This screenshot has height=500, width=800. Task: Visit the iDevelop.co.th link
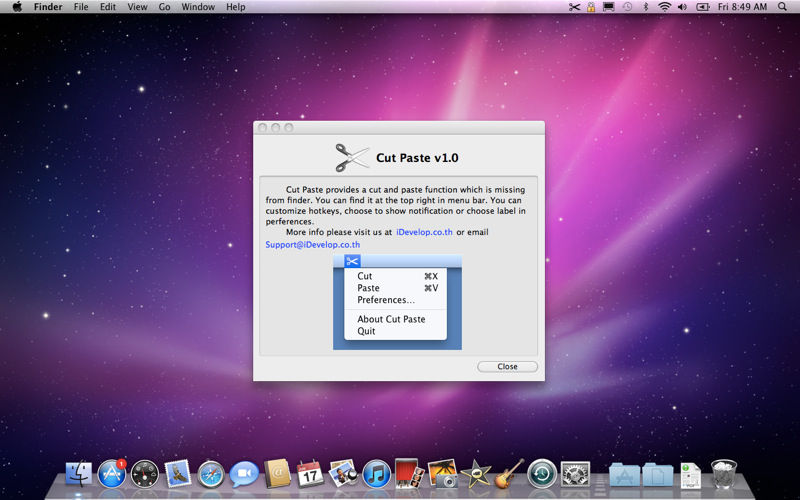[x=424, y=232]
